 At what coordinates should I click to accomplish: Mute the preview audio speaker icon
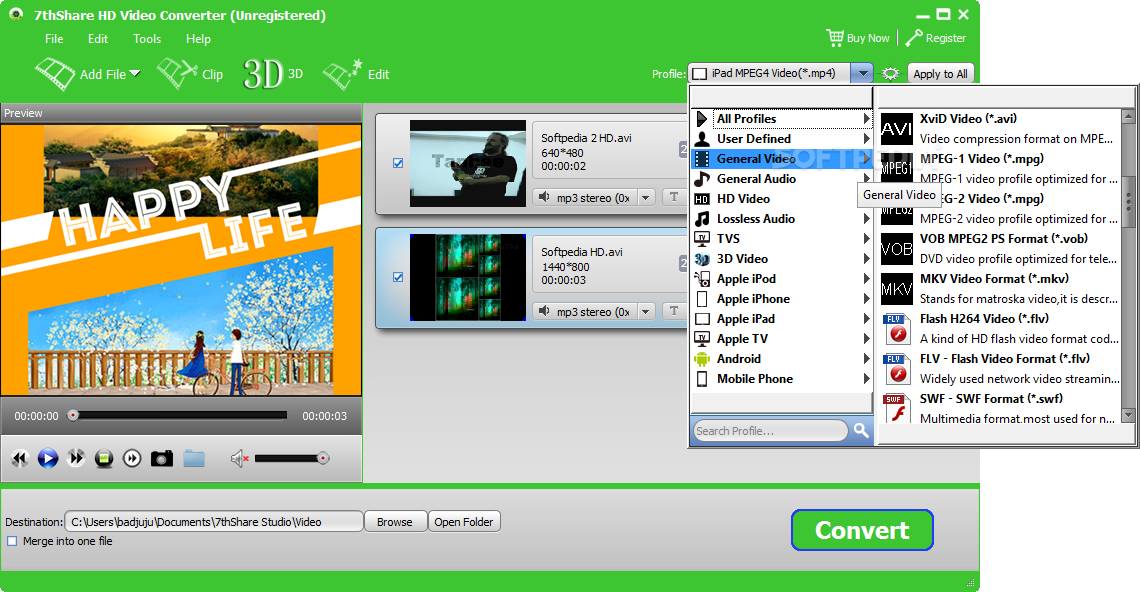(239, 458)
